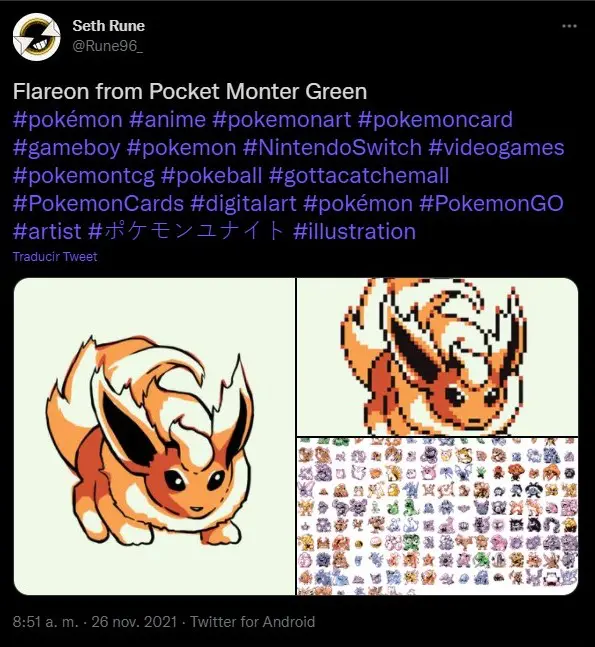The height and width of the screenshot is (647, 595).
Task: Open the @Rune96_ handle link
Action: pos(108,46)
